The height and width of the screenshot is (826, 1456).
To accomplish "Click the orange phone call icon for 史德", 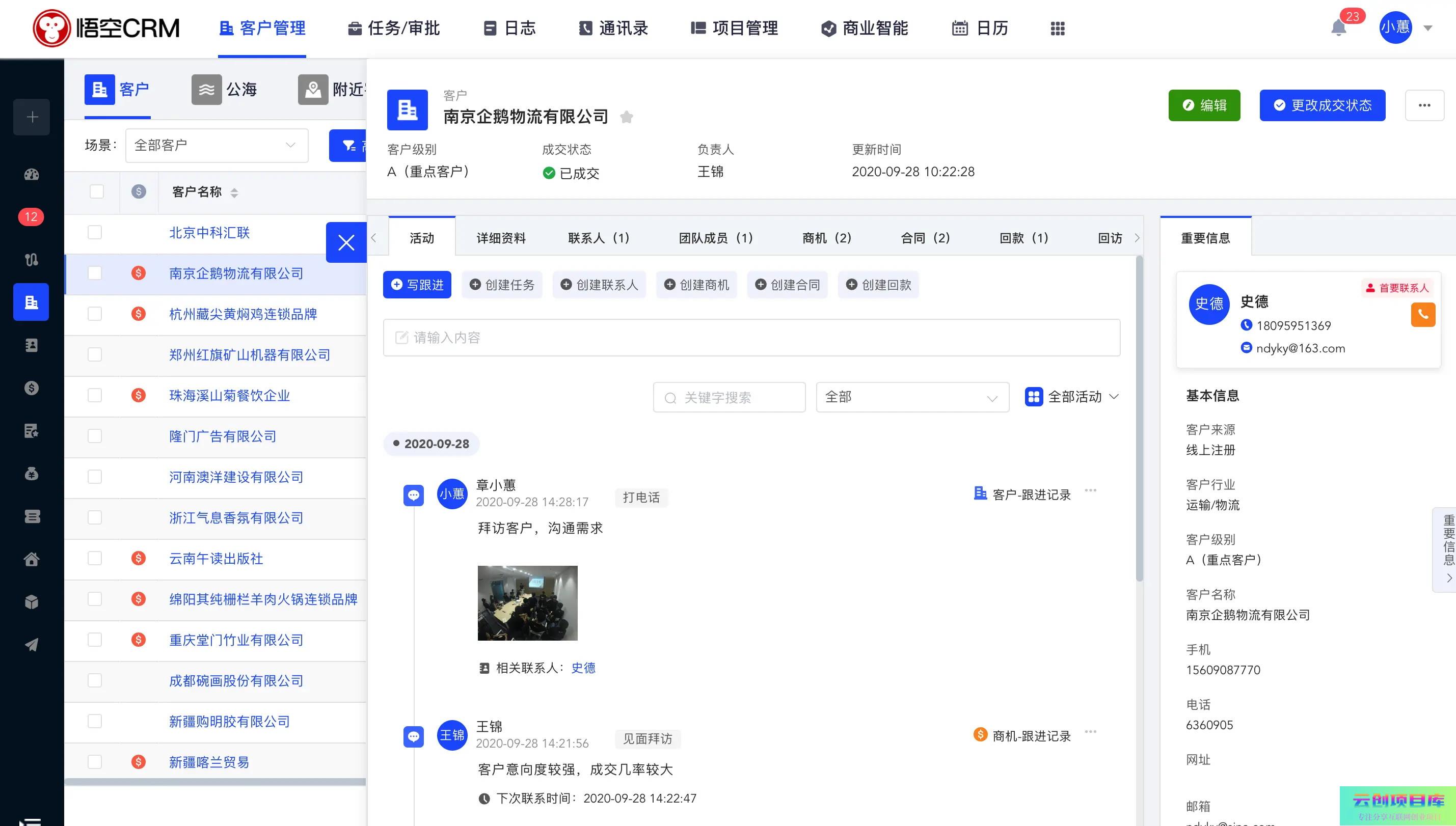I will click(x=1422, y=315).
